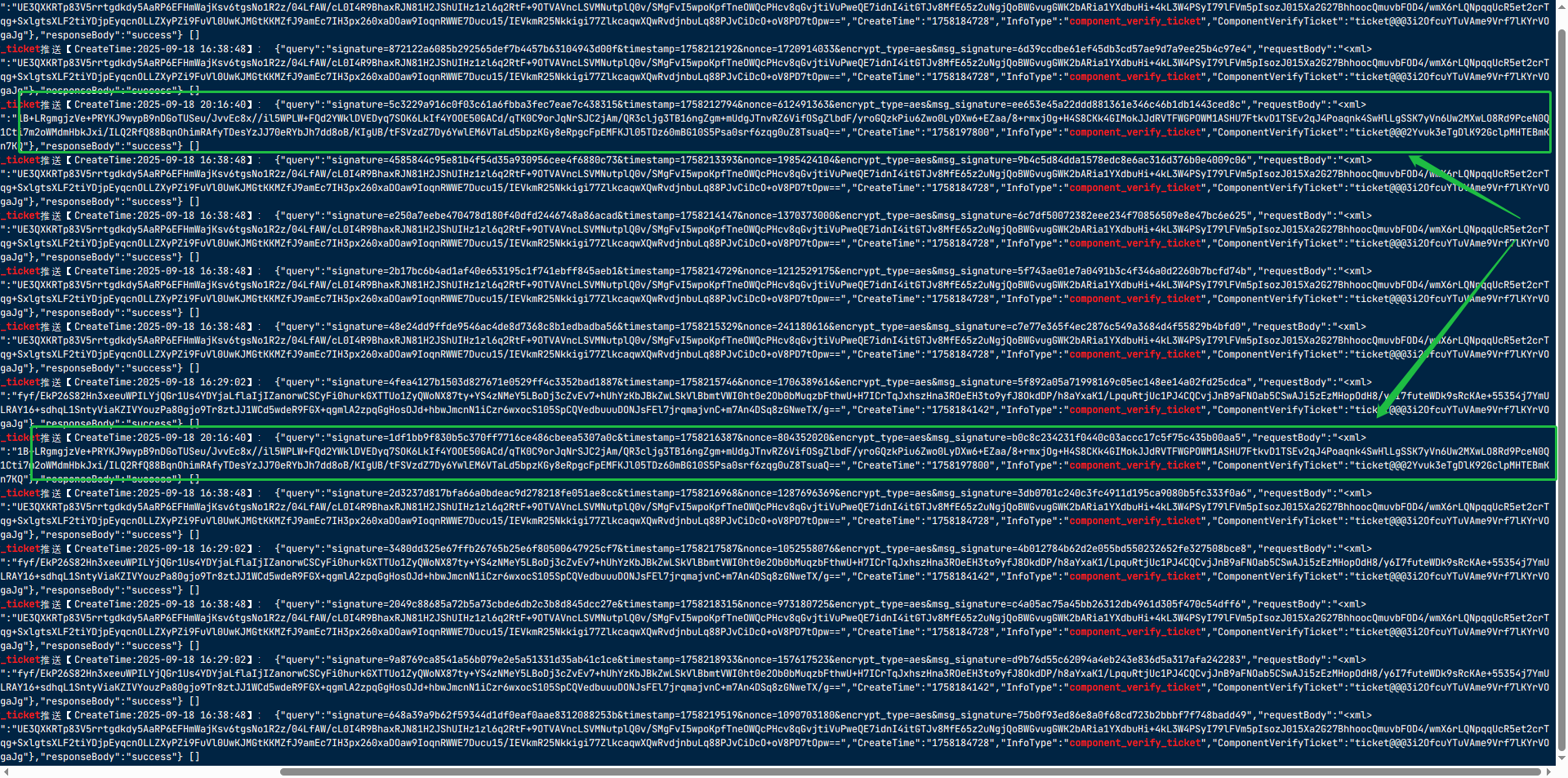Viewport: 1568px width, 778px height.
Task: Click the text timestamp=1758214729
Action: point(680,271)
